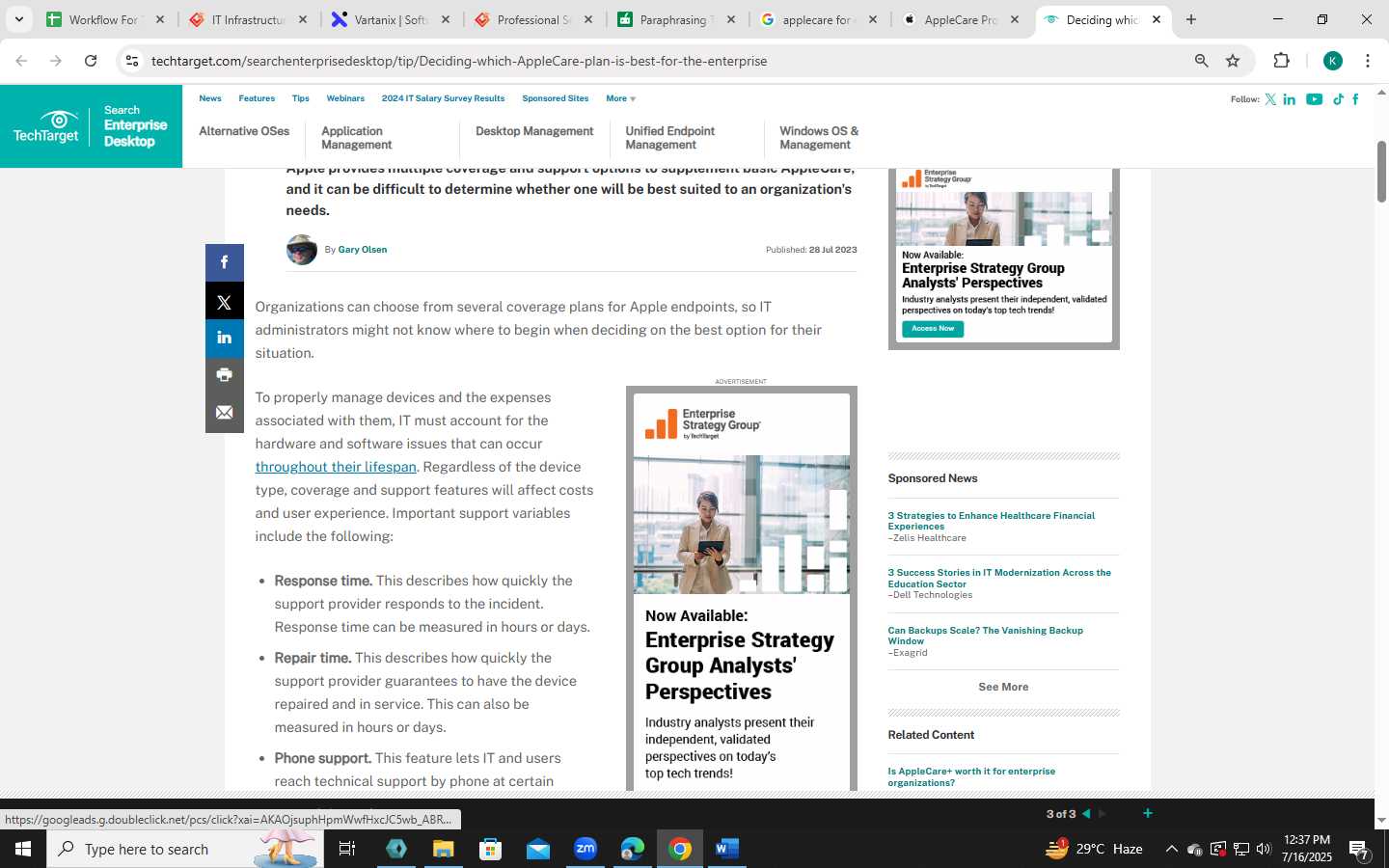The width and height of the screenshot is (1389, 868).
Task: Open Chrome profile avatar K
Action: [x=1333, y=61]
